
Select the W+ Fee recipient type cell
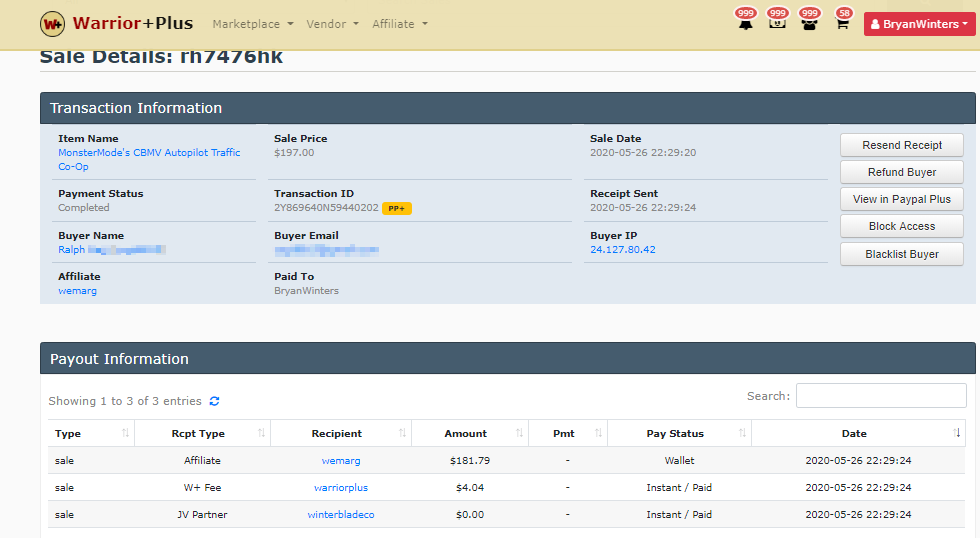[202, 487]
